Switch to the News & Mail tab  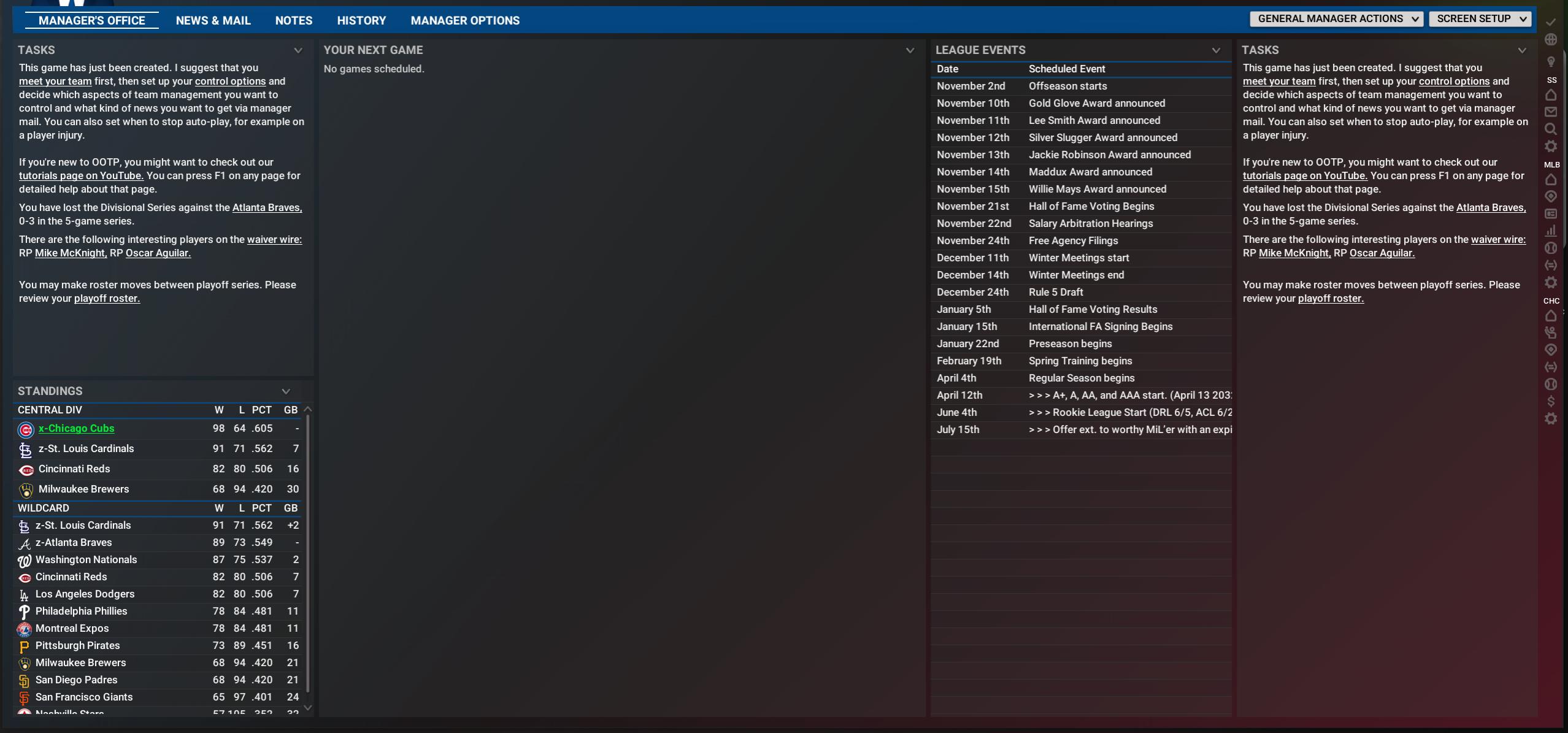[213, 20]
